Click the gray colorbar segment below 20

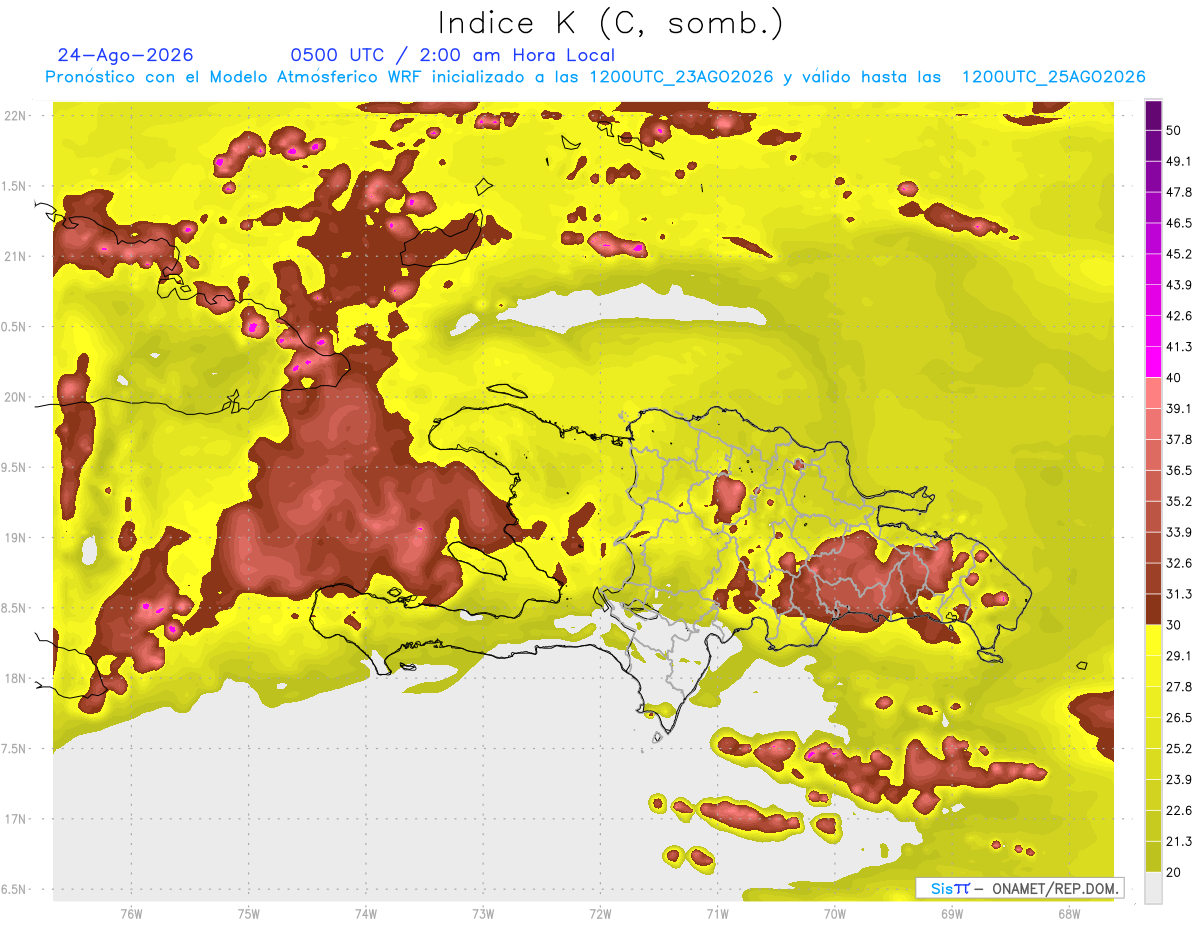coord(1153,887)
